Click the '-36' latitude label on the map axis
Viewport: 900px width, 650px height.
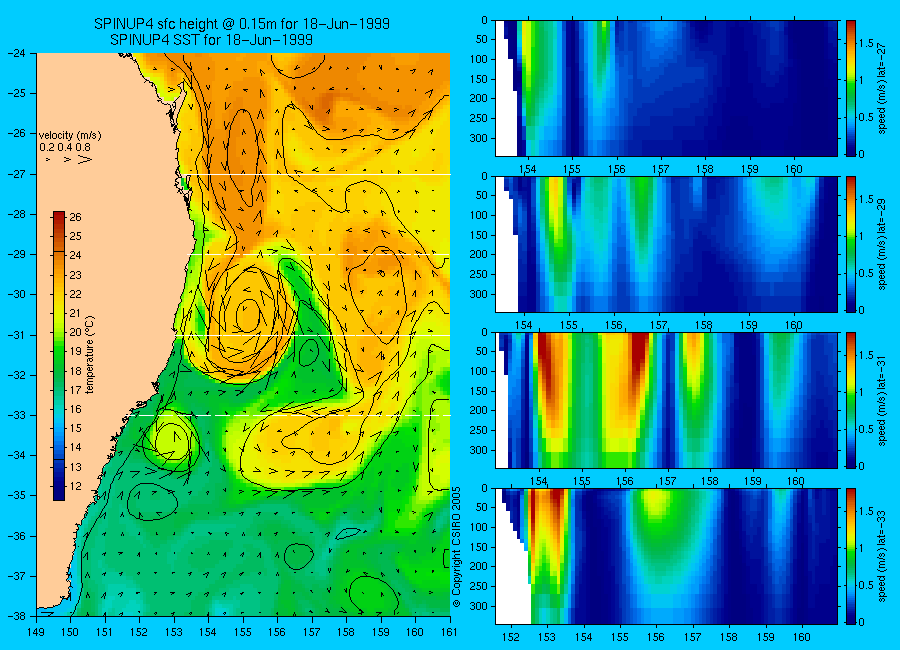[17, 536]
